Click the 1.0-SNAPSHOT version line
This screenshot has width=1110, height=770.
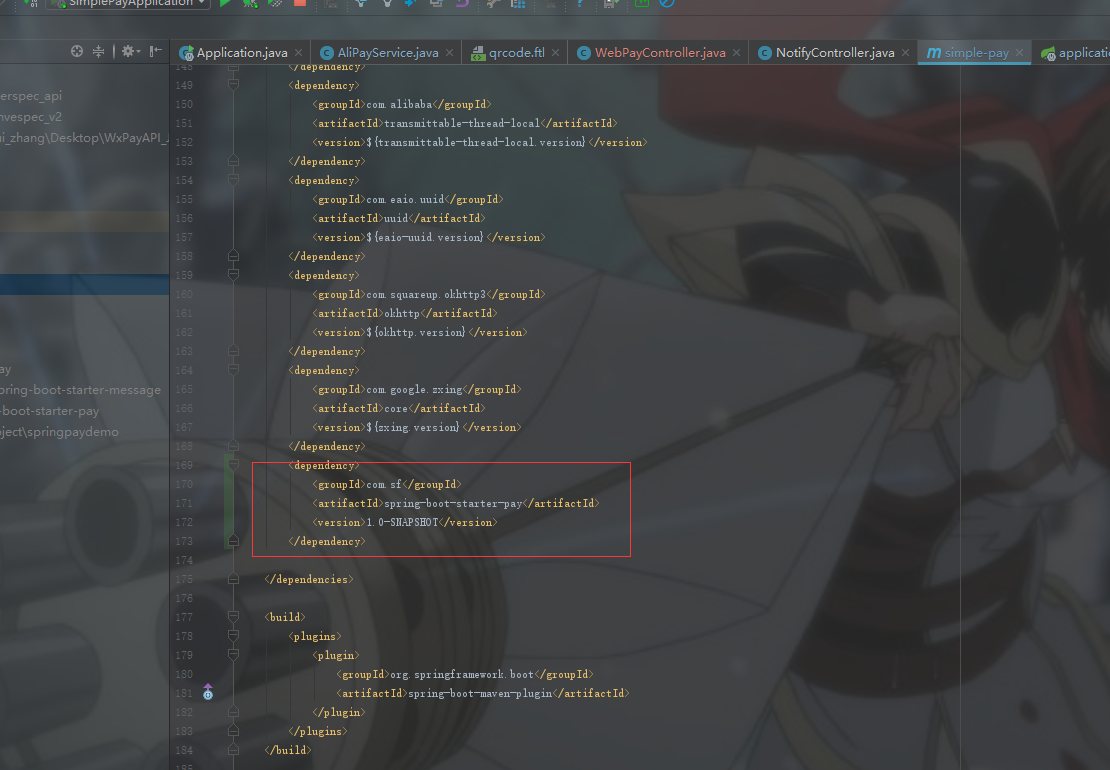tap(405, 522)
